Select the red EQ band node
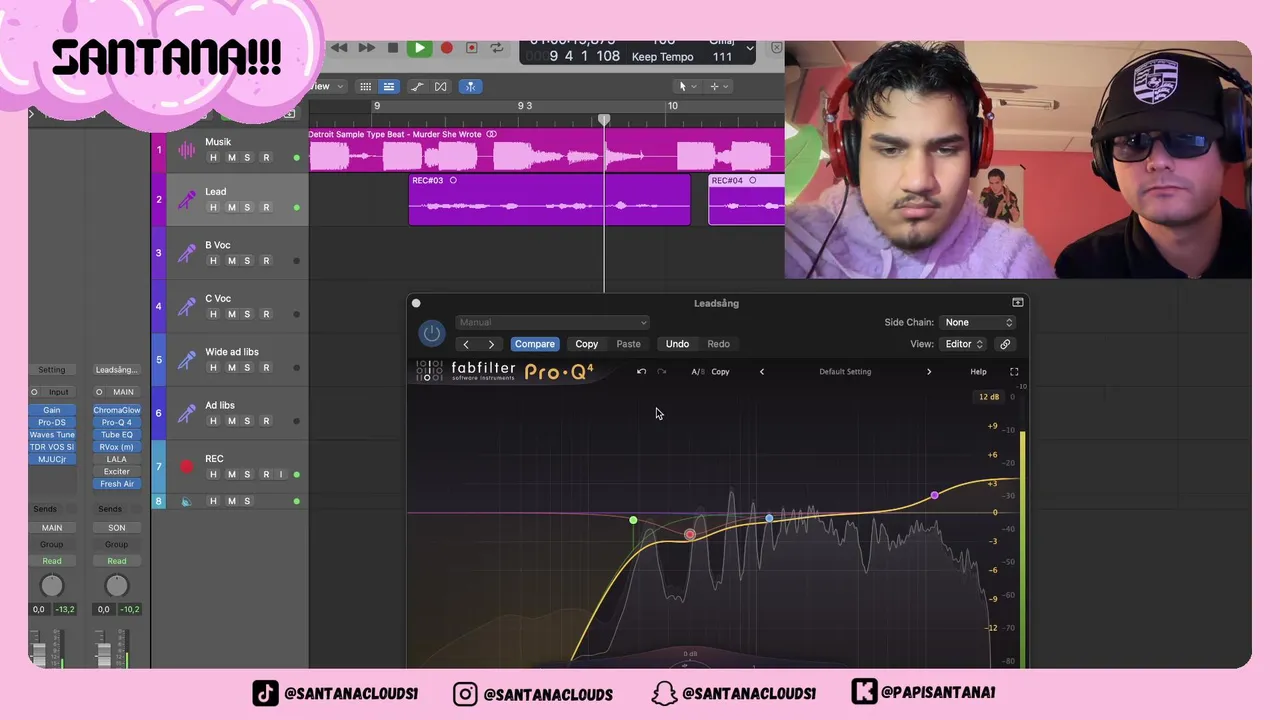Image resolution: width=1280 pixels, height=720 pixels. 690,535
